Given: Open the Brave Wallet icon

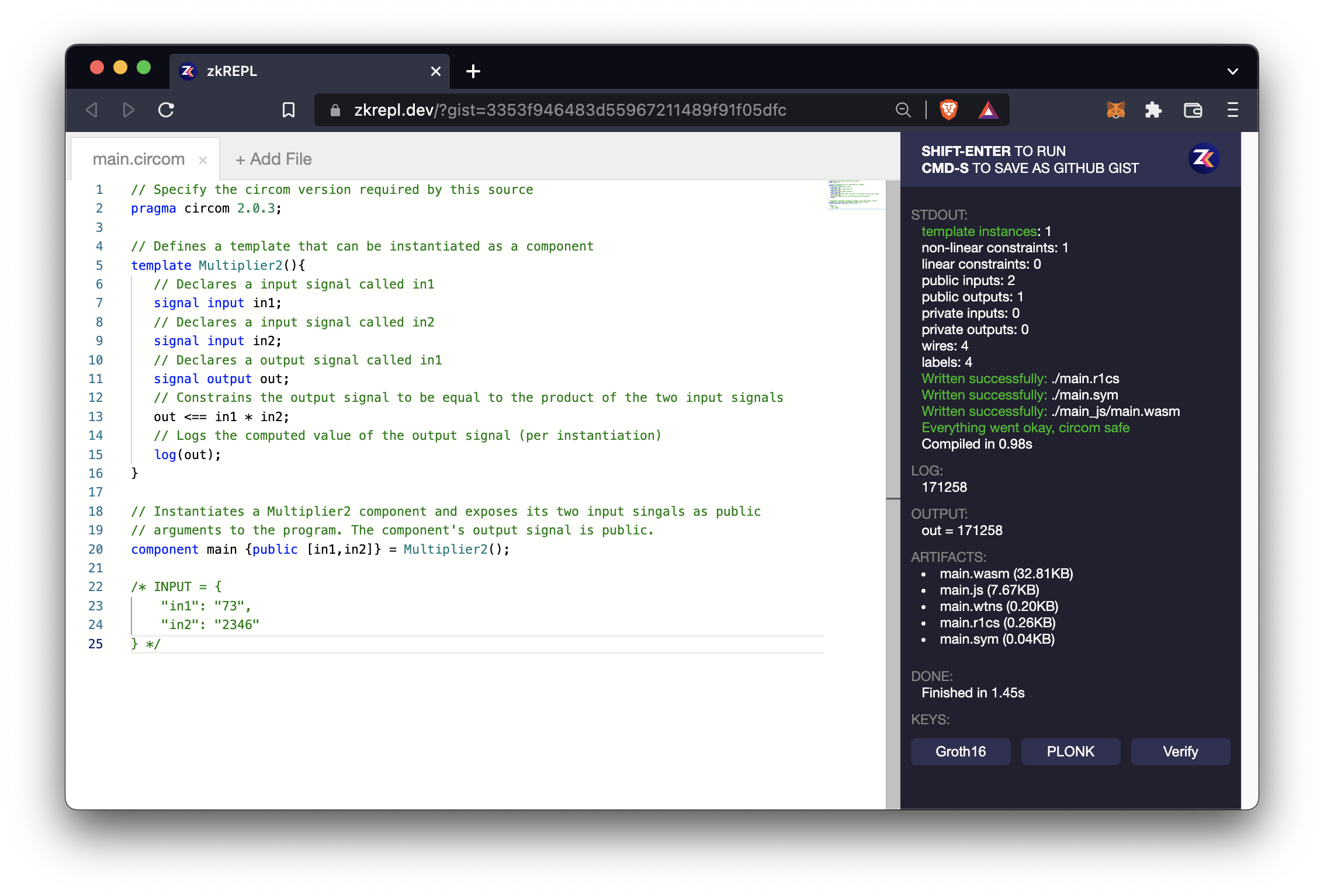Looking at the screenshot, I should (x=1193, y=110).
